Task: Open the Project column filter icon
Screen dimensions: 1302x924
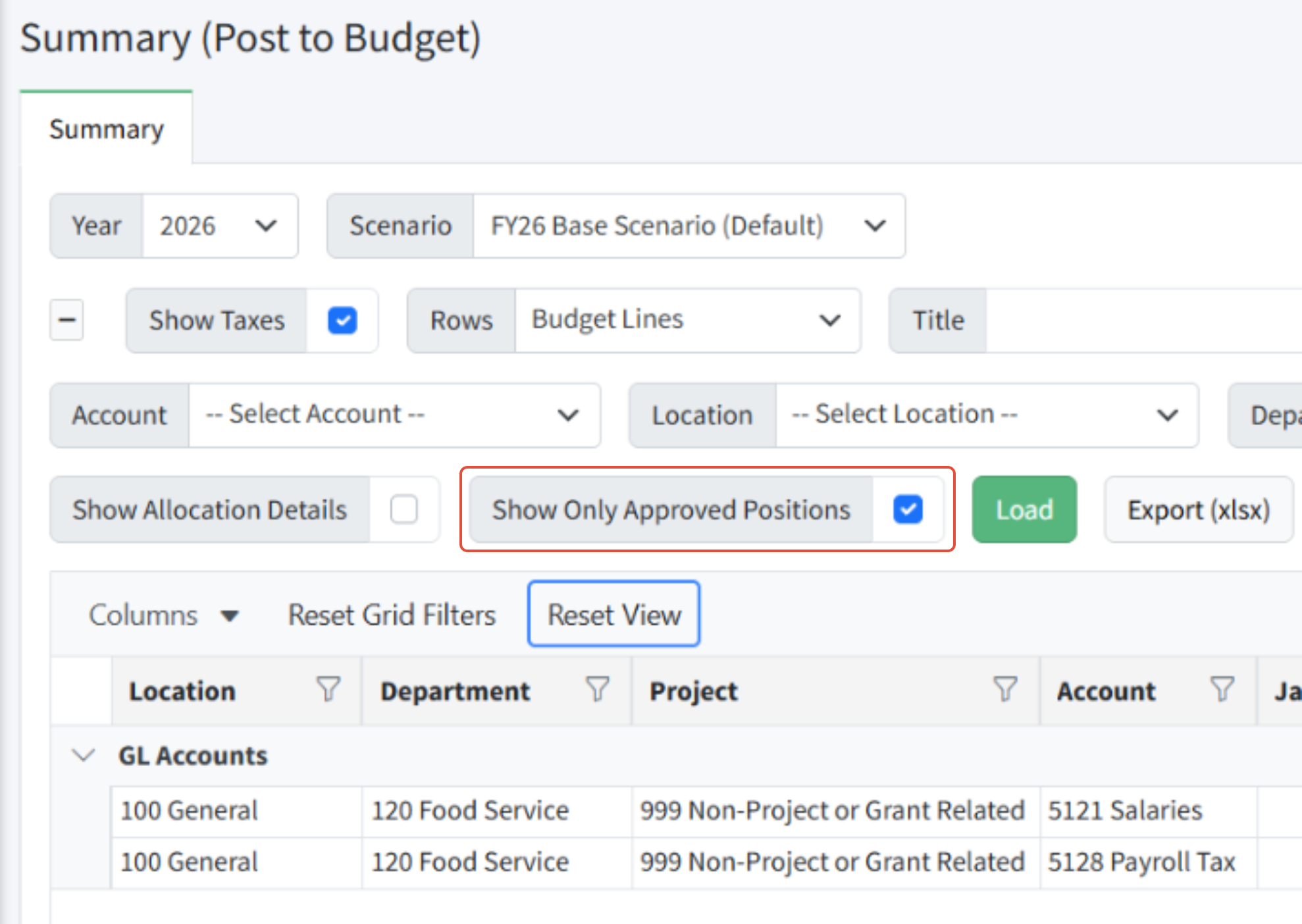Action: (x=1005, y=690)
